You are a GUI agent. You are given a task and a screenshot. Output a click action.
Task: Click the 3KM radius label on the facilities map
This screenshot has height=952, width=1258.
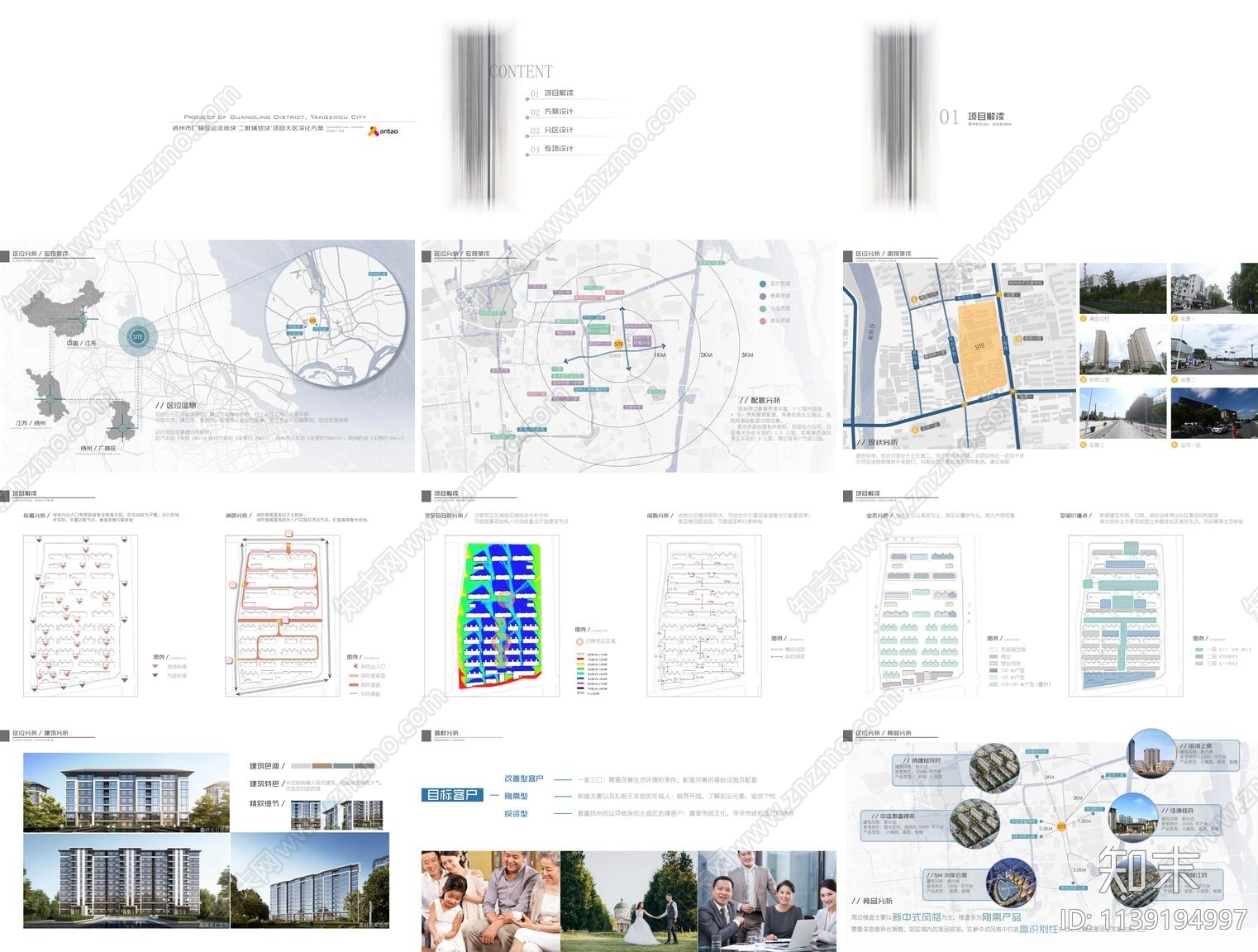tap(746, 355)
